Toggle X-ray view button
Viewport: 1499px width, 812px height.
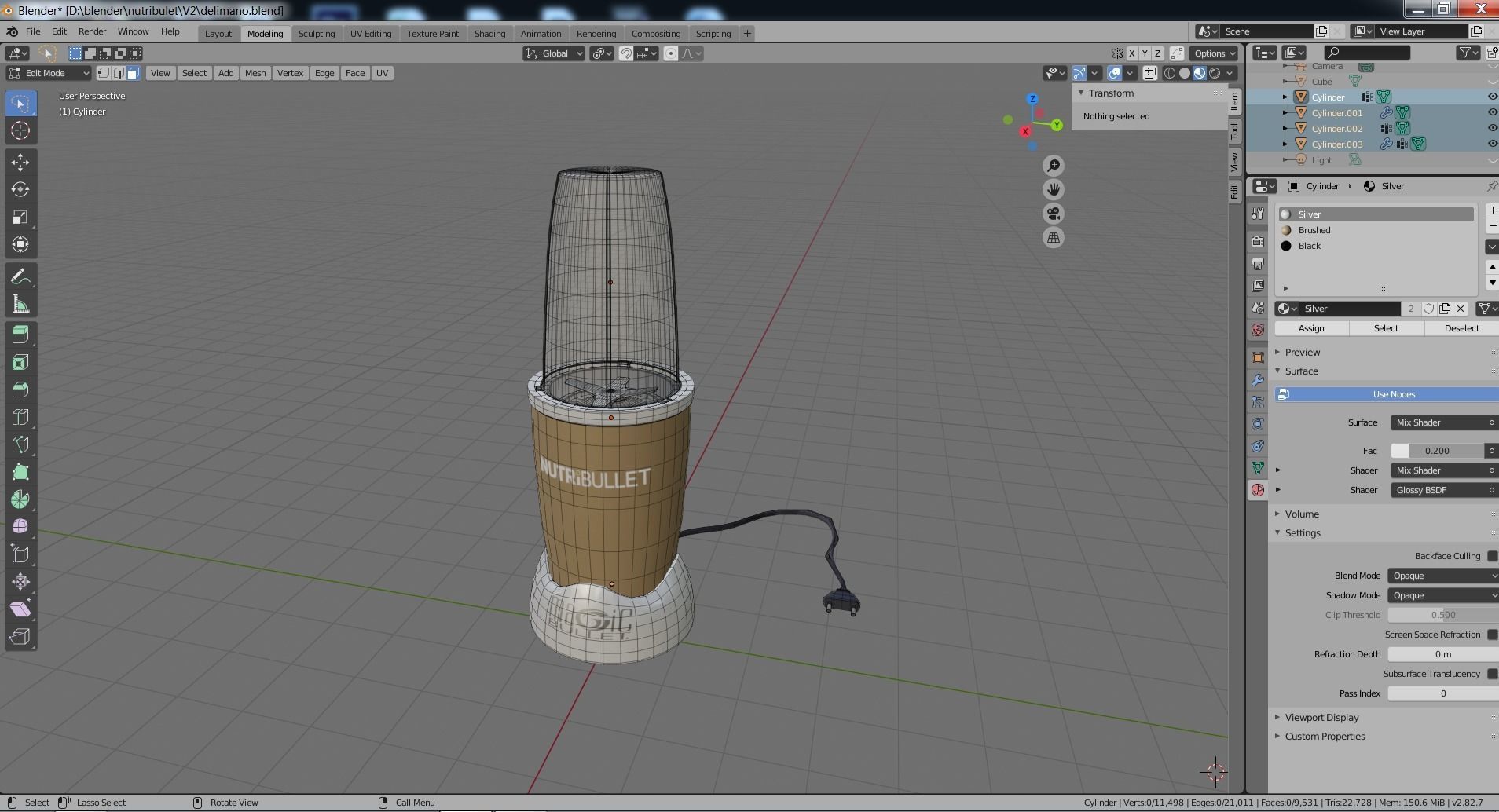pyautogui.click(x=1149, y=73)
